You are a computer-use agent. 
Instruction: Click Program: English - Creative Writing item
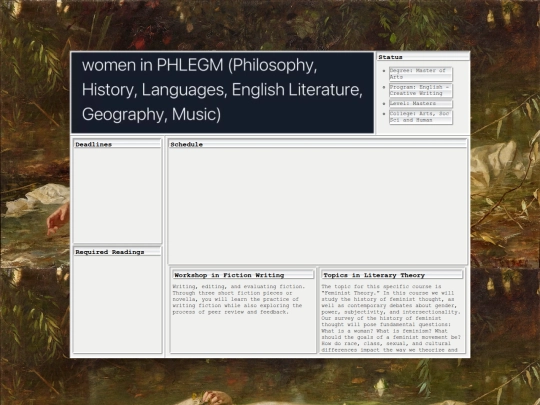pos(420,90)
